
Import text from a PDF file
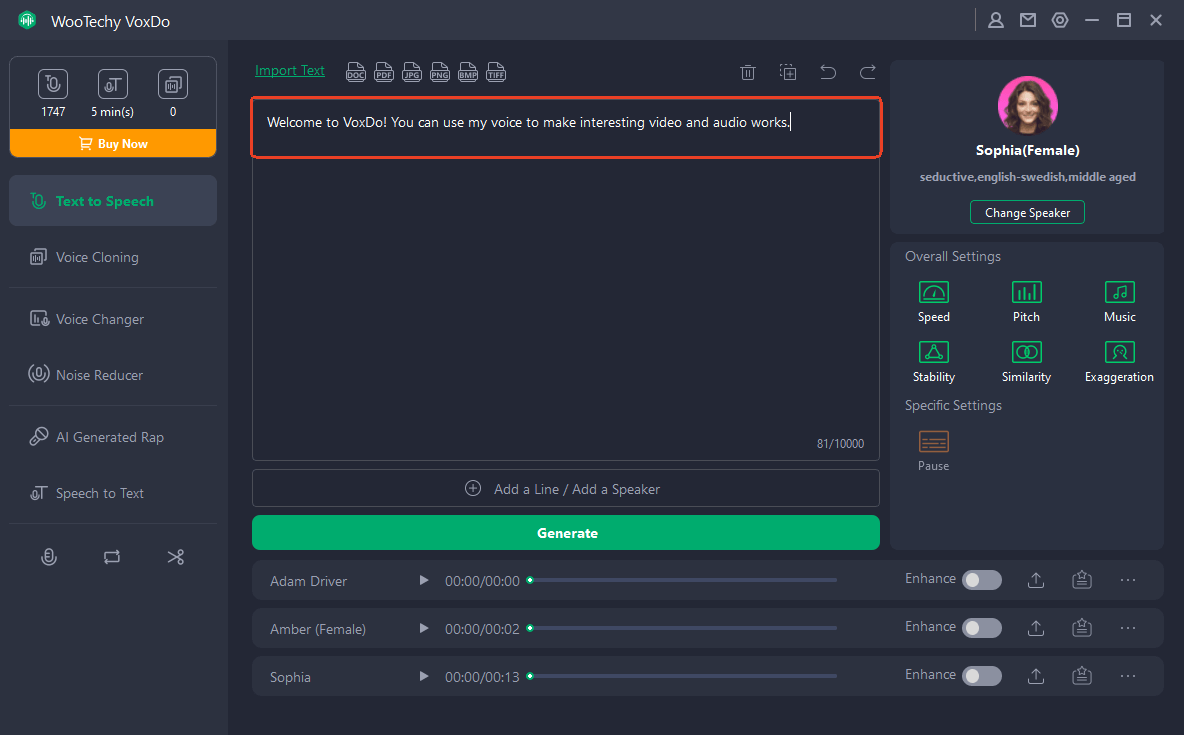tap(383, 71)
